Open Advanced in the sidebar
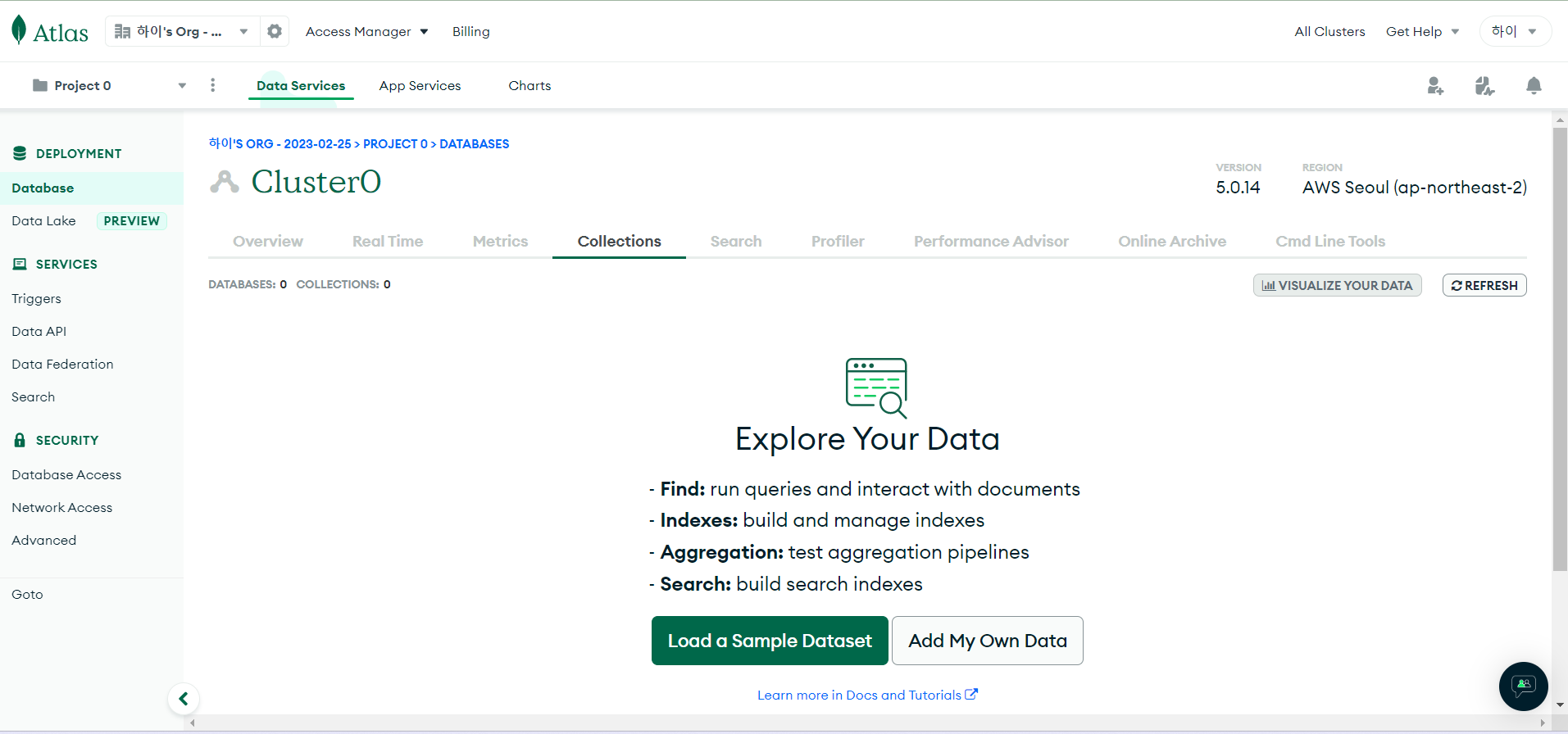This screenshot has height=734, width=1568. pyautogui.click(x=43, y=540)
